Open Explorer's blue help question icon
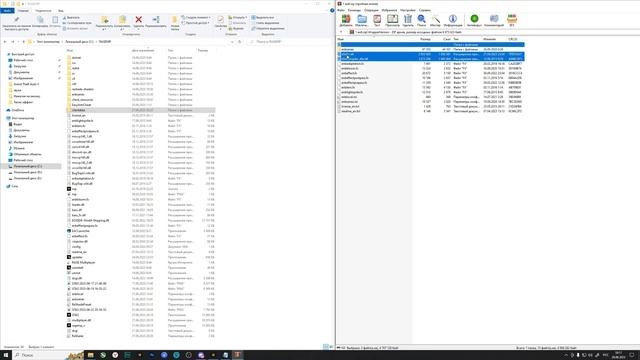The height and width of the screenshot is (360, 640). [x=332, y=11]
